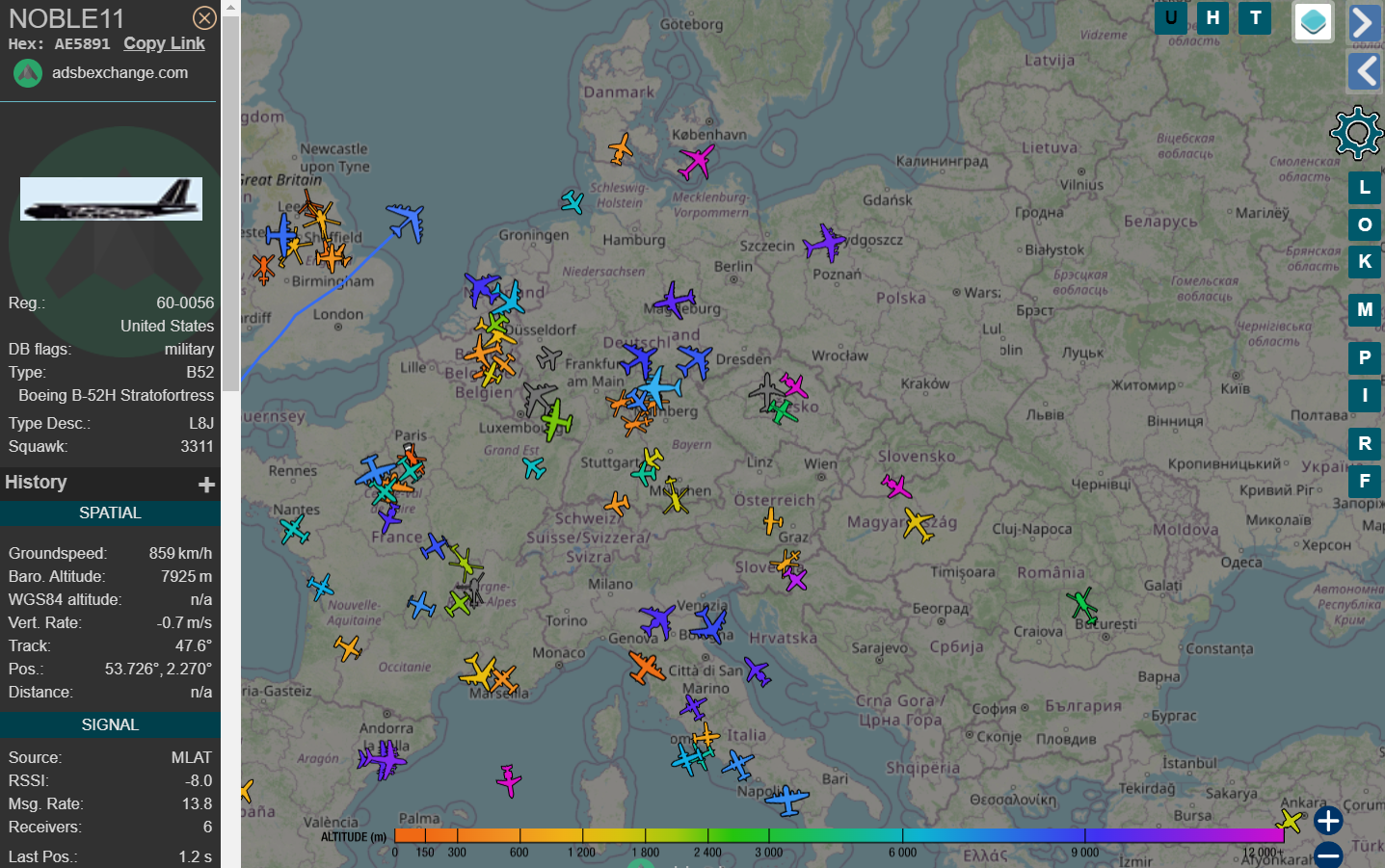Toggle the U filter button
The height and width of the screenshot is (868, 1385).
pos(1171,17)
